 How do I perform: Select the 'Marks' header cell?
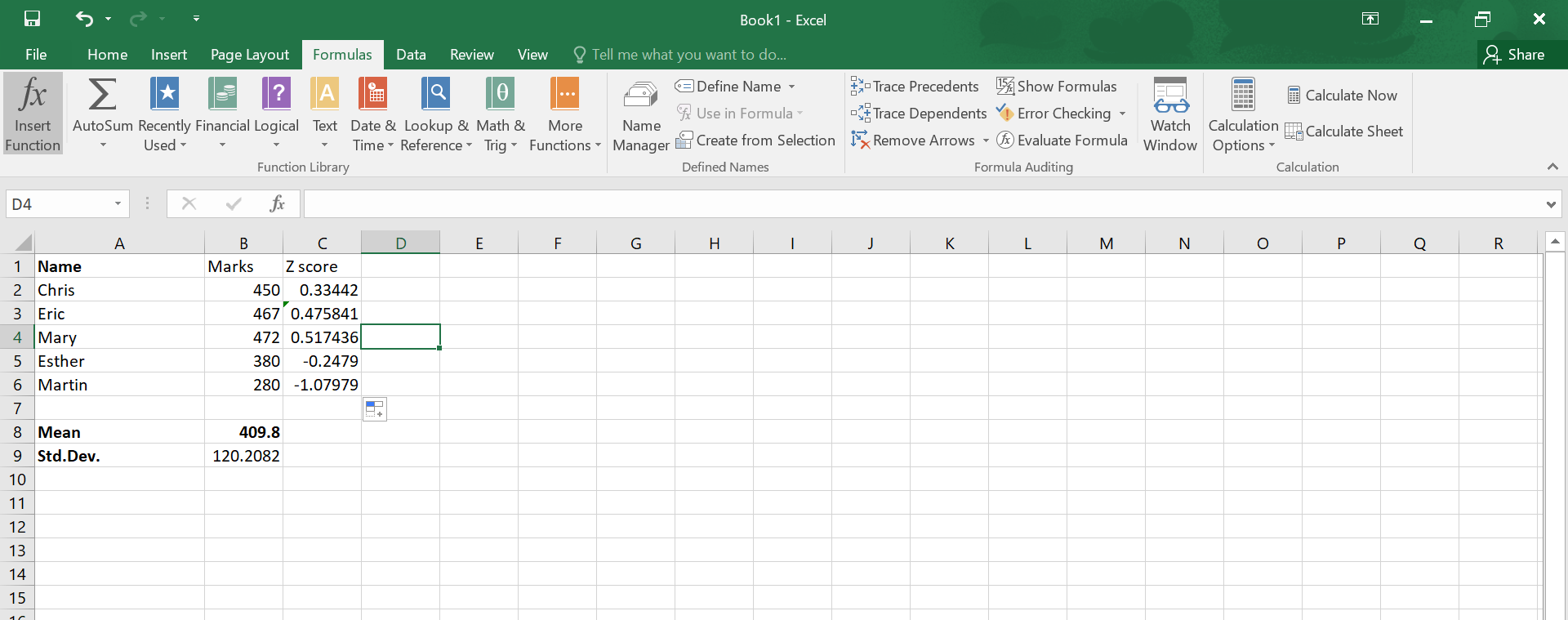click(x=243, y=266)
